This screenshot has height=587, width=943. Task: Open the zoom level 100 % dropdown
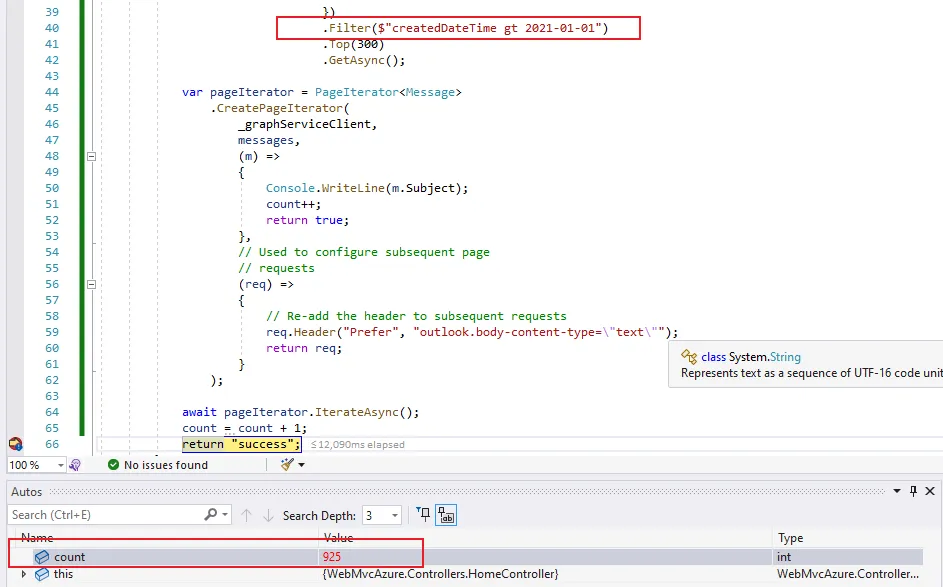point(60,465)
